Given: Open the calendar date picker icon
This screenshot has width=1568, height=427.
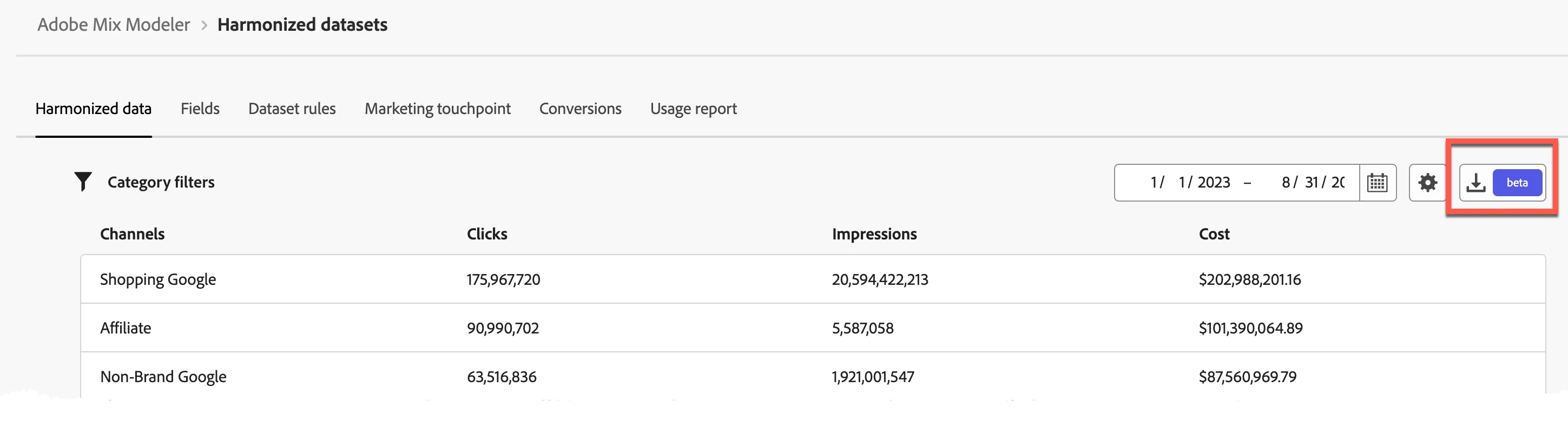Looking at the screenshot, I should pos(1377,183).
